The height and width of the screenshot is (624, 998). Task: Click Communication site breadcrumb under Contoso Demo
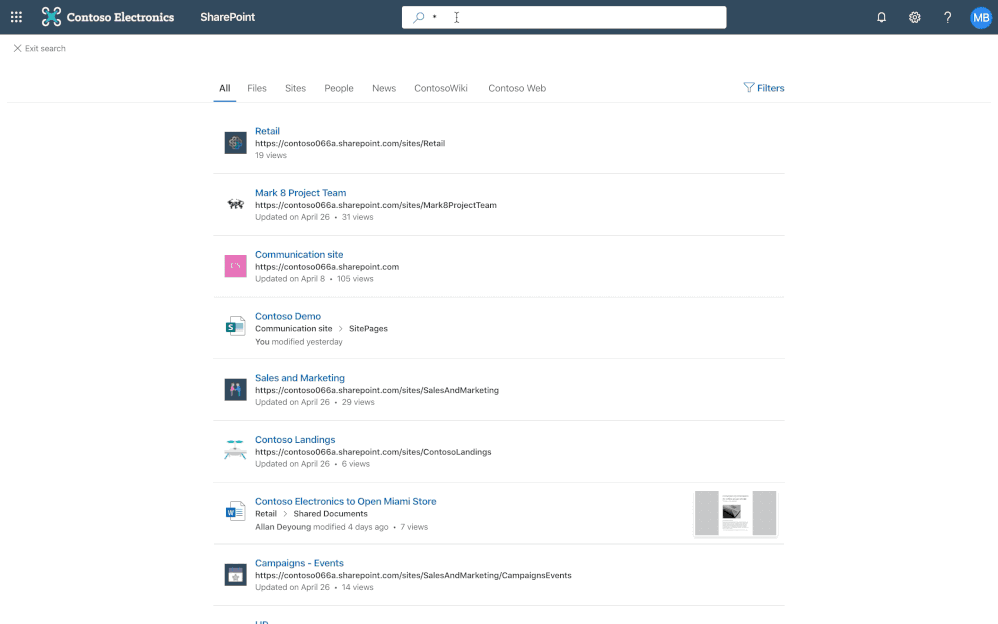[293, 329]
